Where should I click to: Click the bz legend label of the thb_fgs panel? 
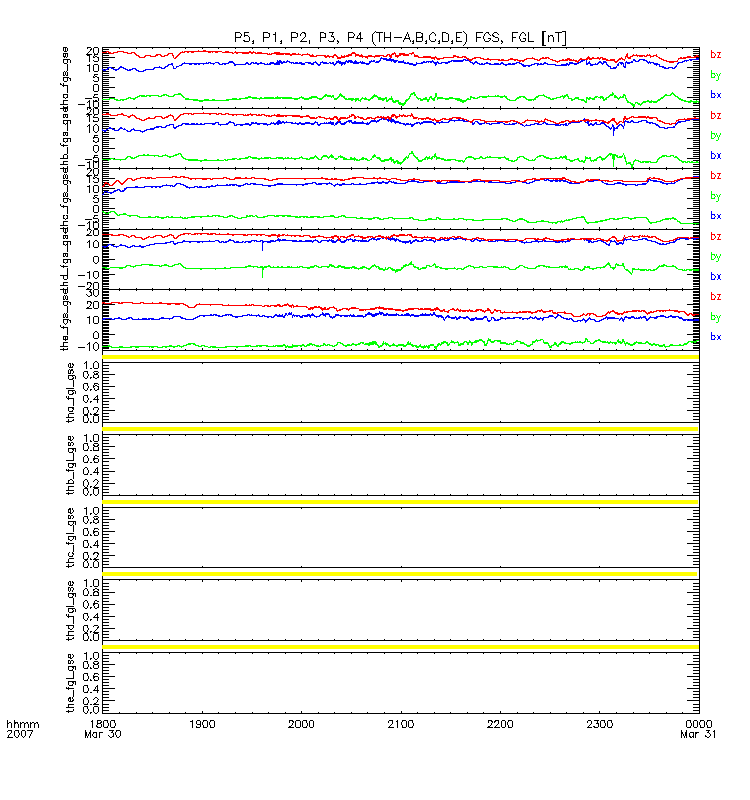[715, 116]
